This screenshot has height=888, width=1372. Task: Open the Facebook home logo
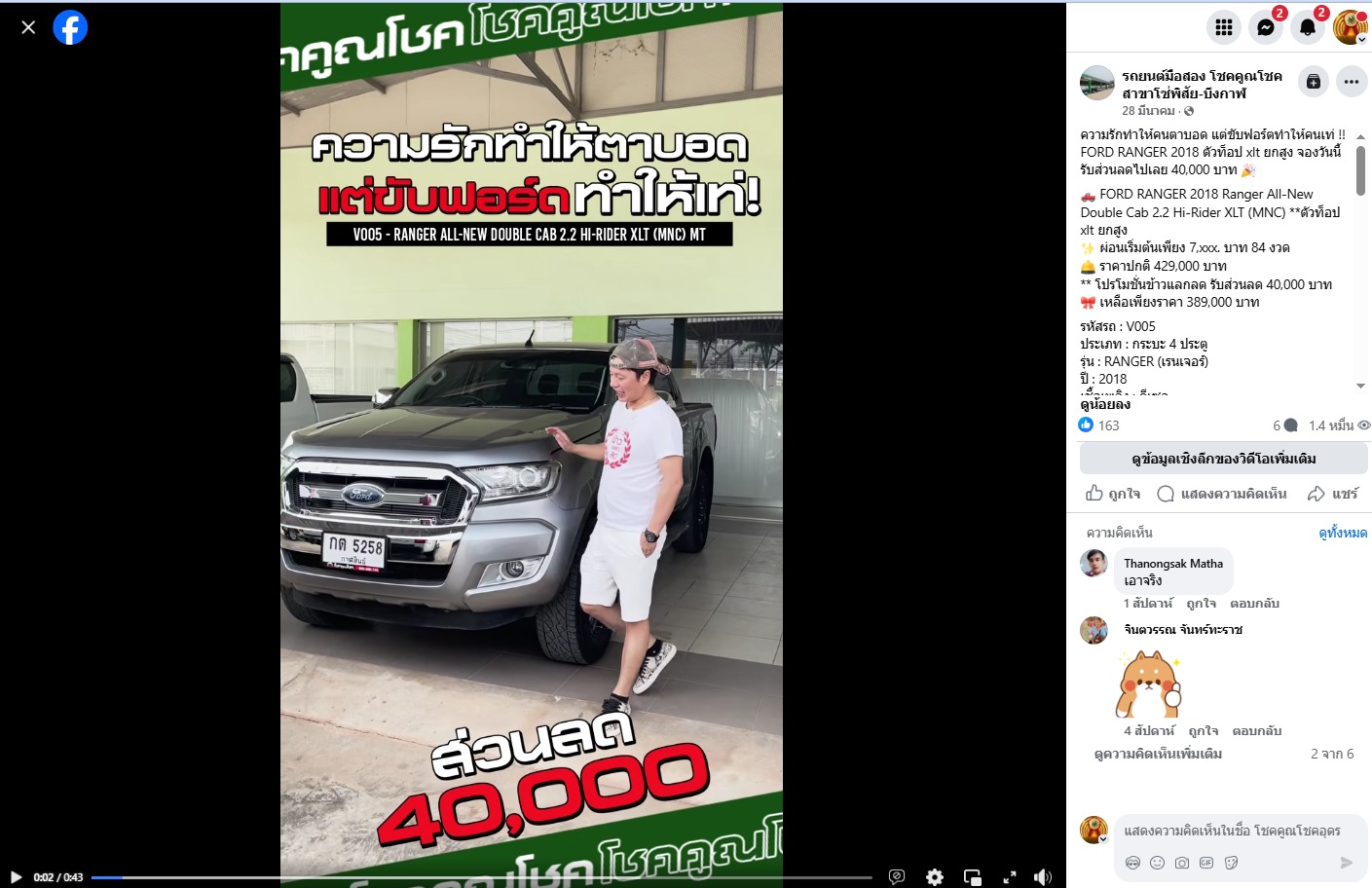point(70,27)
